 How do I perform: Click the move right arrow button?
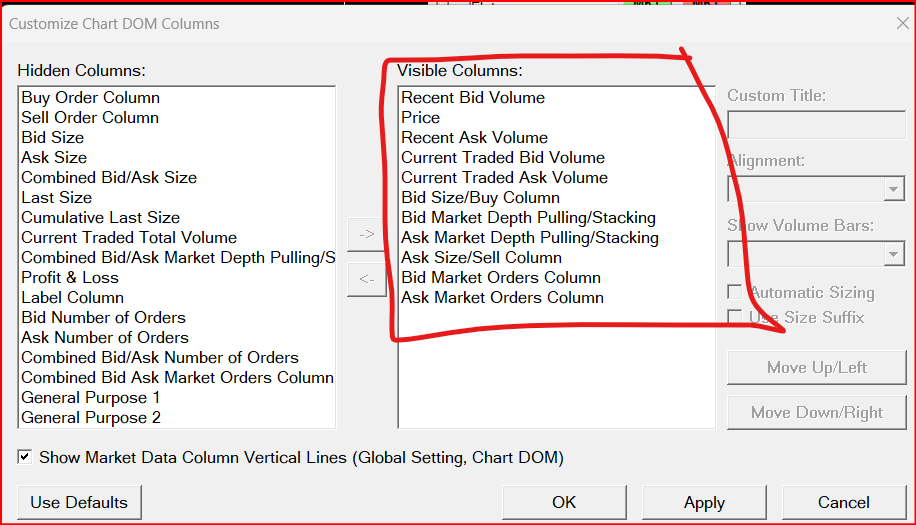click(366, 233)
